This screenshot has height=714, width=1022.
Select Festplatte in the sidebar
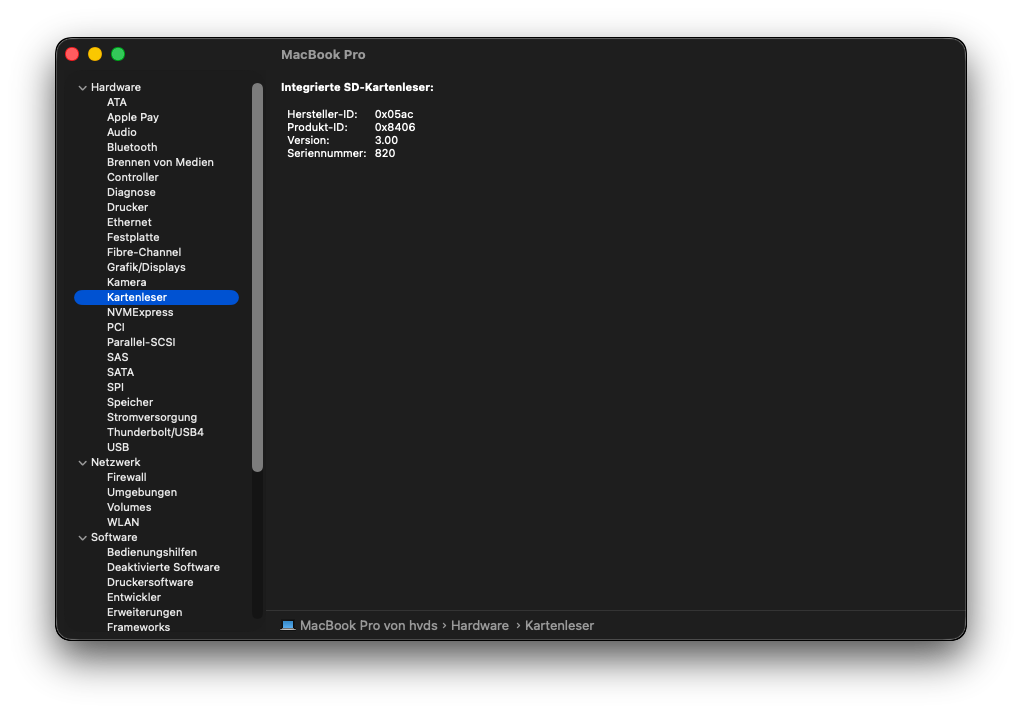133,237
